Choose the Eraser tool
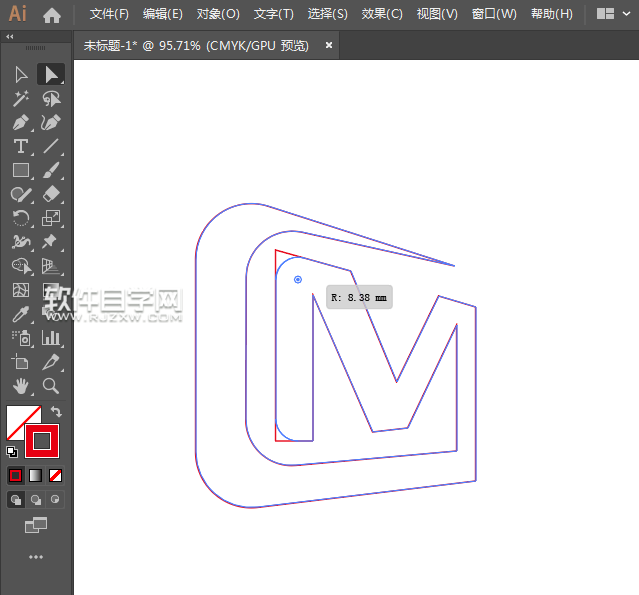This screenshot has height=595, width=639. pyautogui.click(x=51, y=194)
